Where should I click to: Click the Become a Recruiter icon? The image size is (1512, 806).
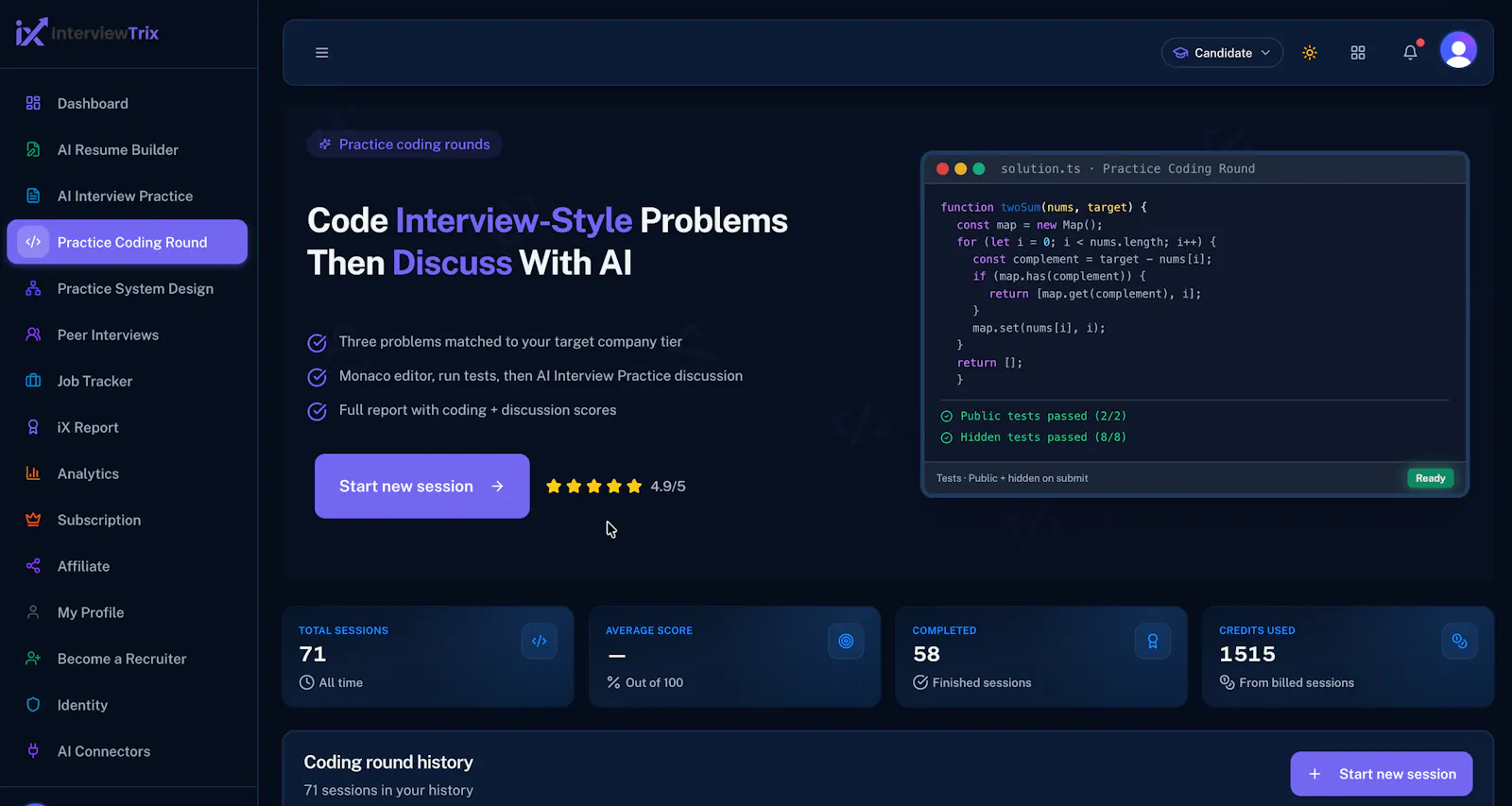[x=33, y=659]
